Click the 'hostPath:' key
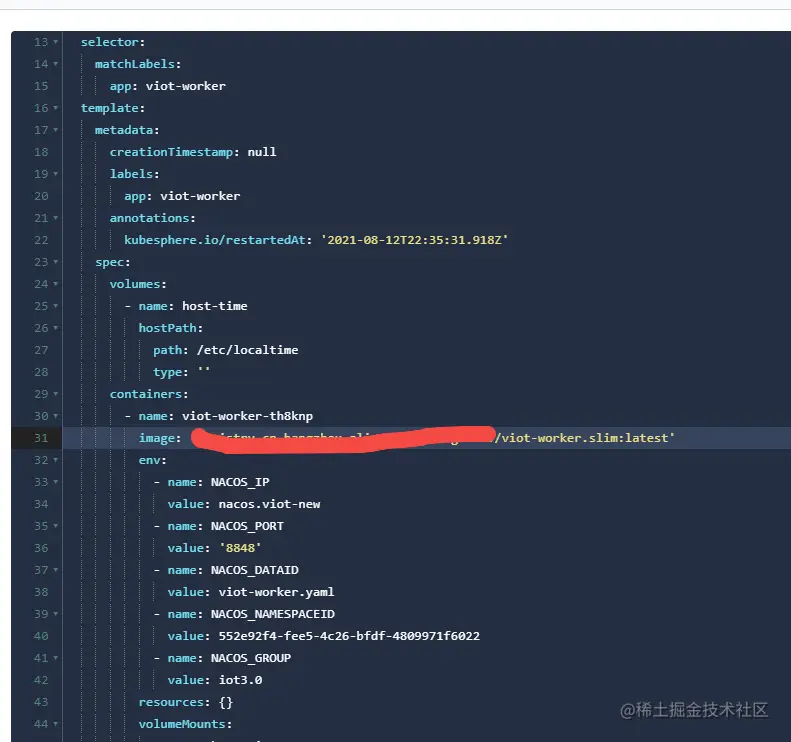This screenshot has width=791, height=742. [x=171, y=328]
